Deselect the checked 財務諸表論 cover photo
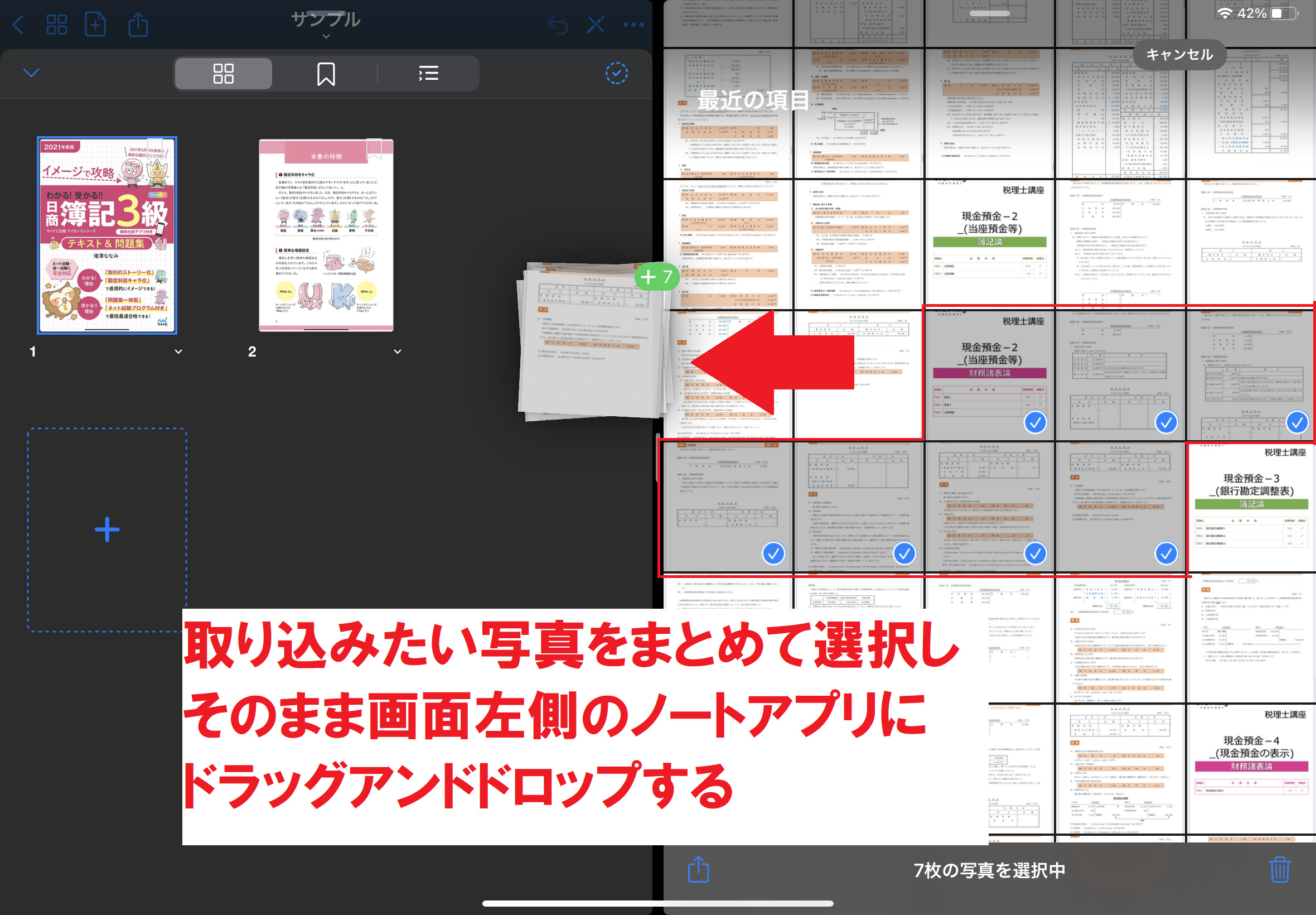Viewport: 1316px width, 915px height. [1035, 422]
